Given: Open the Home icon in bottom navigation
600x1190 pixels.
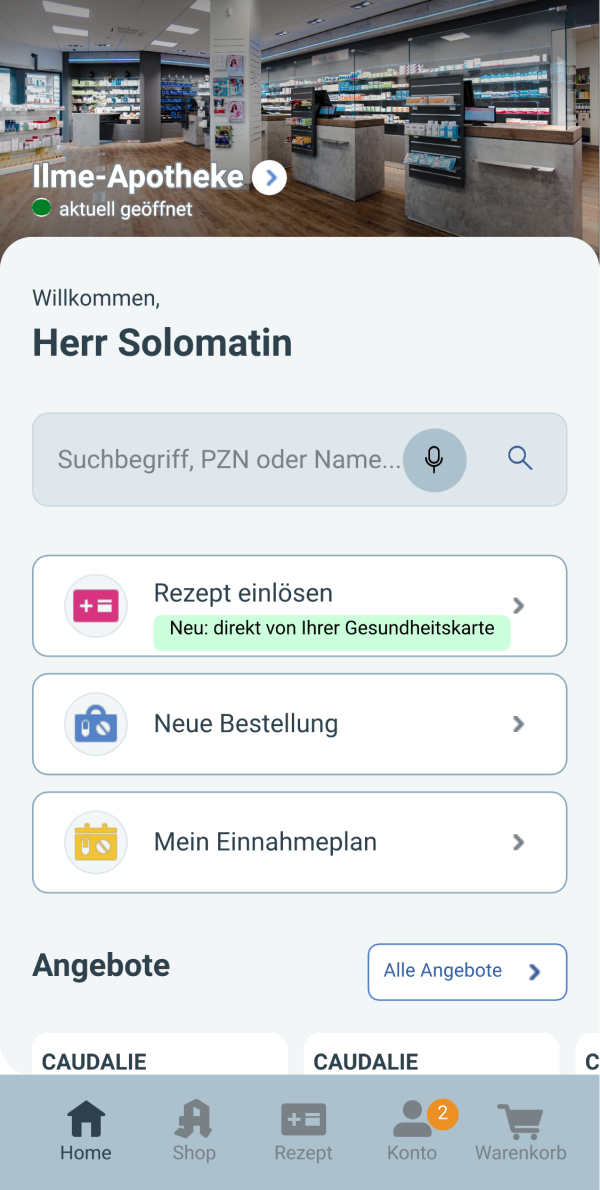Looking at the screenshot, I should 85,1120.
